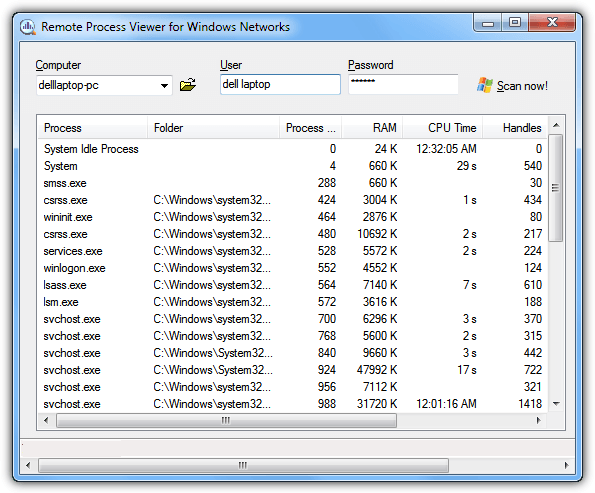Click the bottom window scroll-right arrow
This screenshot has height=493, width=595.
(x=567, y=465)
